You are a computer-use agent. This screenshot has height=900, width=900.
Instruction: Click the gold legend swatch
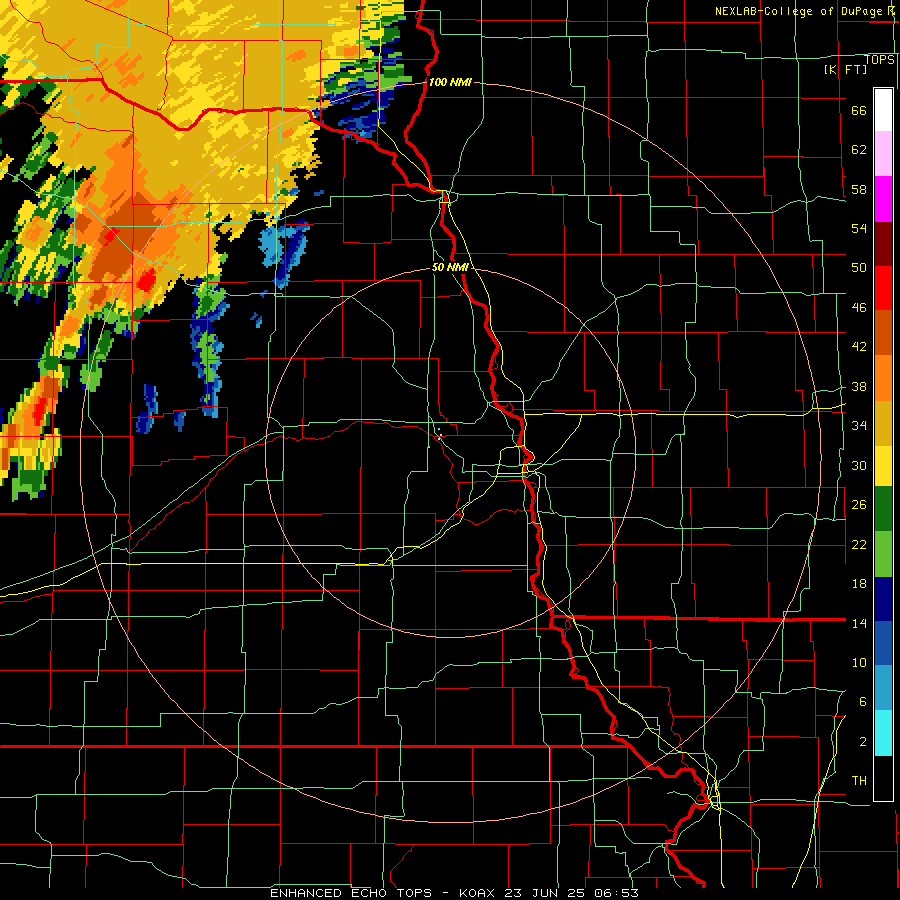click(x=883, y=423)
